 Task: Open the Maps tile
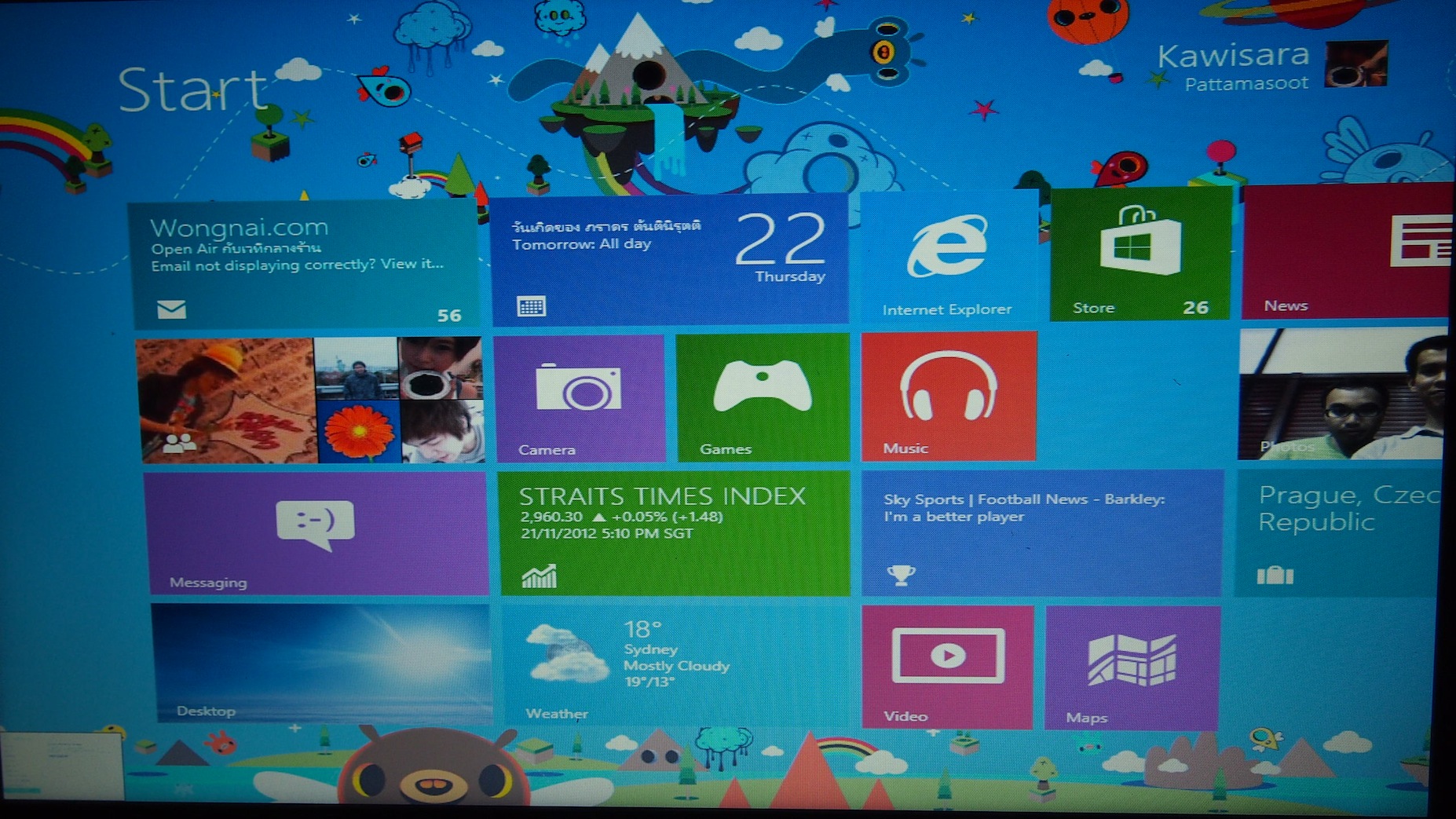tap(1132, 667)
